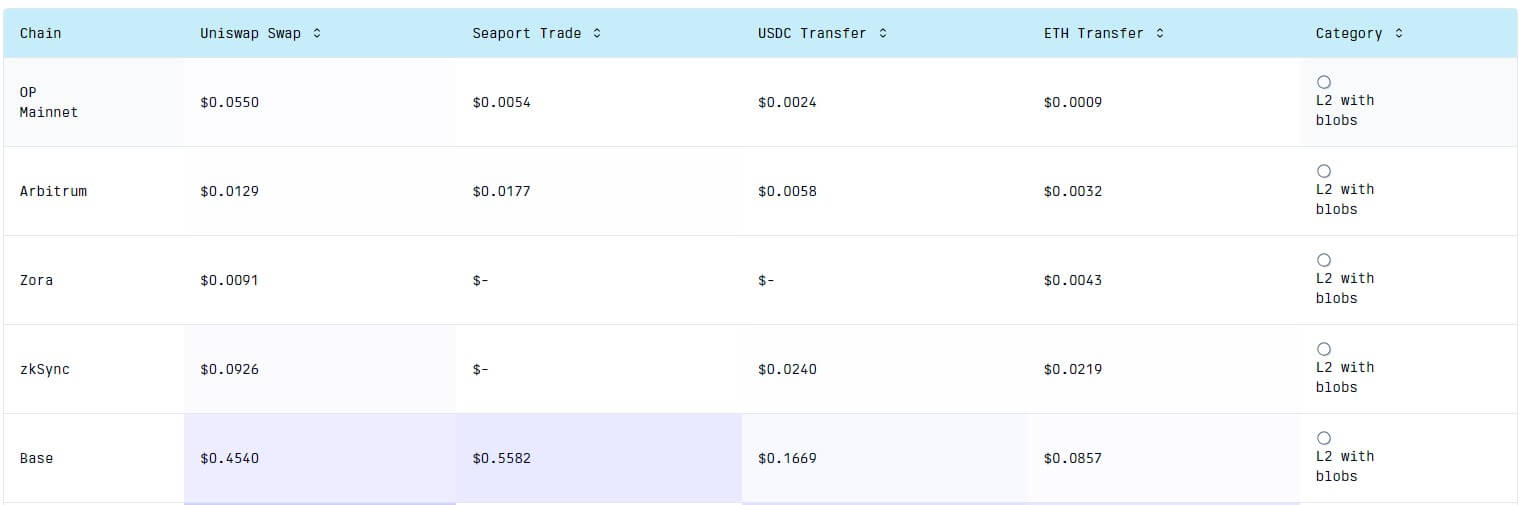
Task: Click the Seaport Trade header label
Action: pyautogui.click(x=527, y=33)
